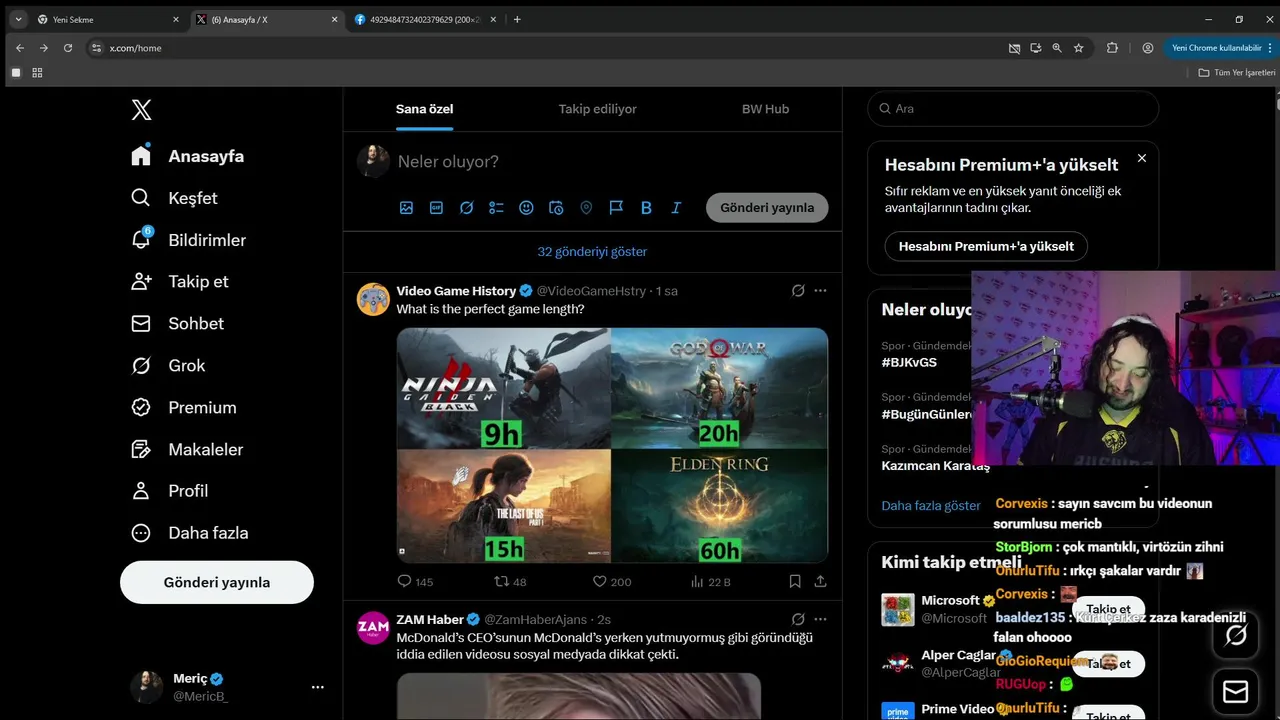Viewport: 1280px width, 720px height.
Task: Click the flag icon in composer
Action: coord(616,208)
